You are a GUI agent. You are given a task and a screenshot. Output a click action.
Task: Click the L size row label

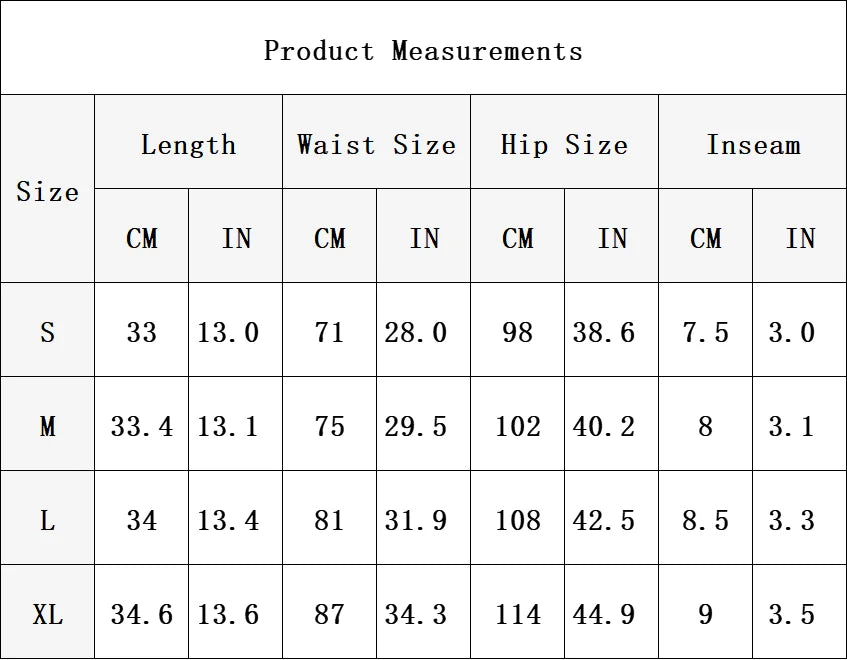[47, 520]
